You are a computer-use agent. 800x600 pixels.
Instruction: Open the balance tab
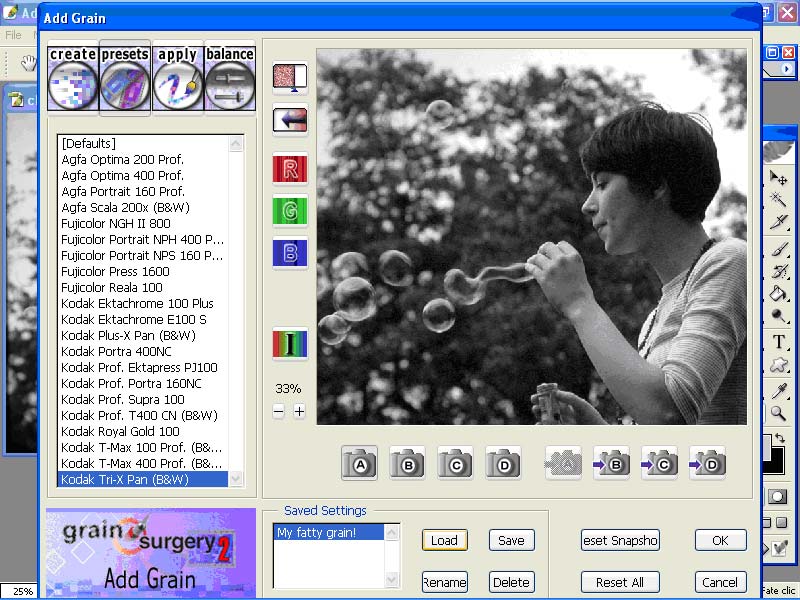230,78
